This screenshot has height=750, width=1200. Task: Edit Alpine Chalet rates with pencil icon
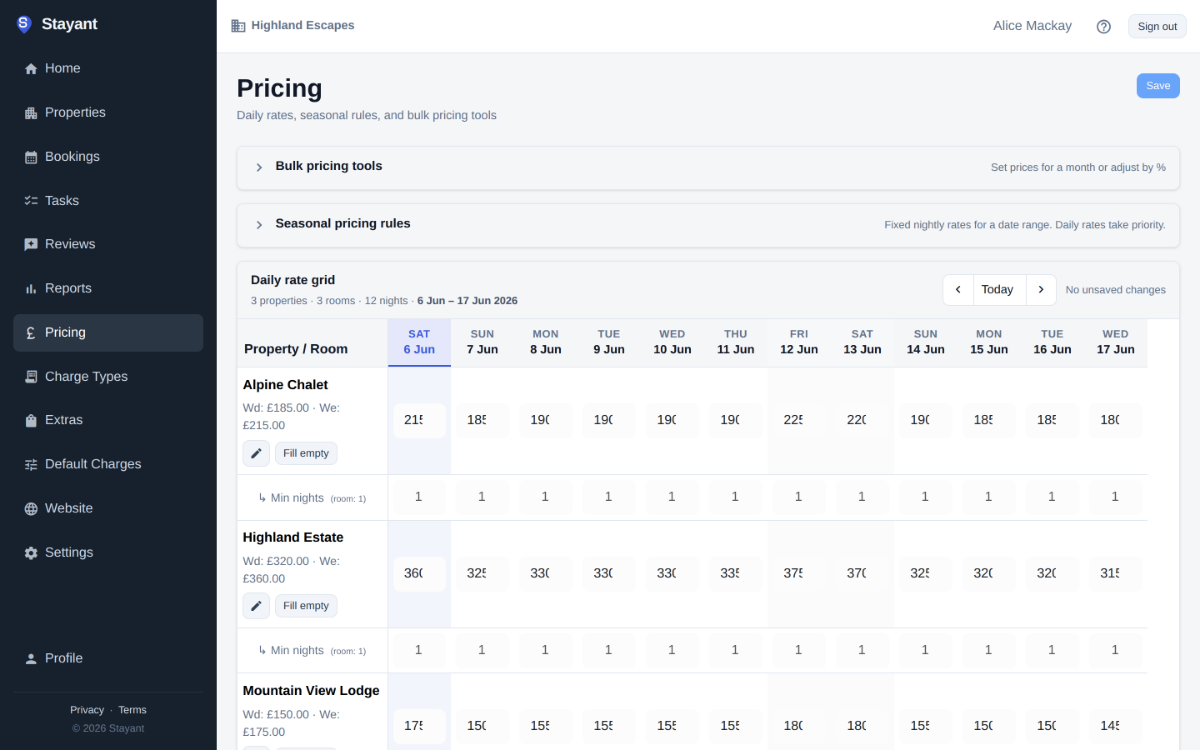[x=256, y=454]
